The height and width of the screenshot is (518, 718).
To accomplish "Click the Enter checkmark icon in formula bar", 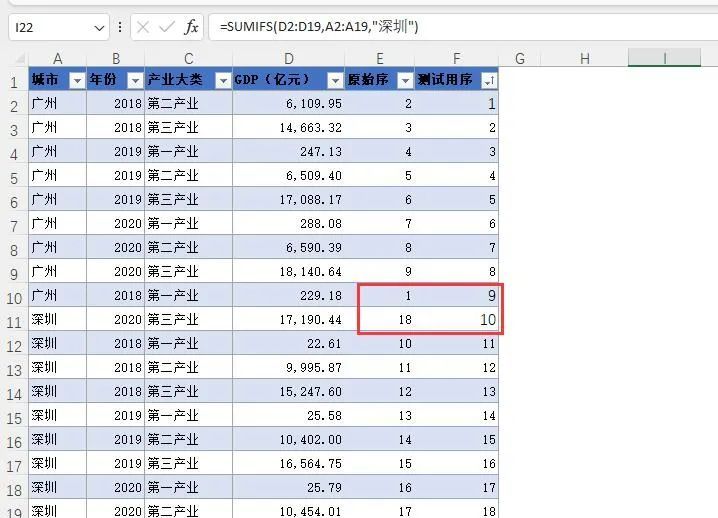I will click(165, 27).
